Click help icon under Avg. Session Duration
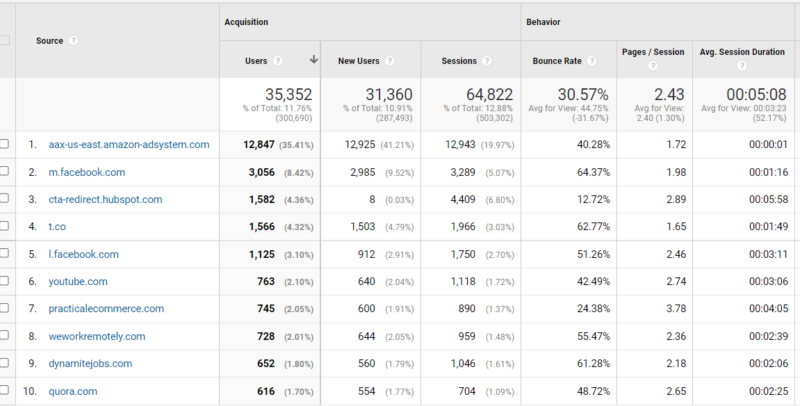 coord(742,66)
